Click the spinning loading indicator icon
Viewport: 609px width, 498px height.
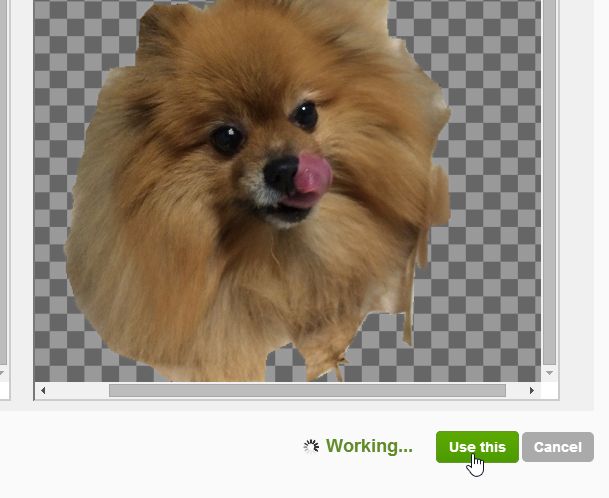pos(311,447)
